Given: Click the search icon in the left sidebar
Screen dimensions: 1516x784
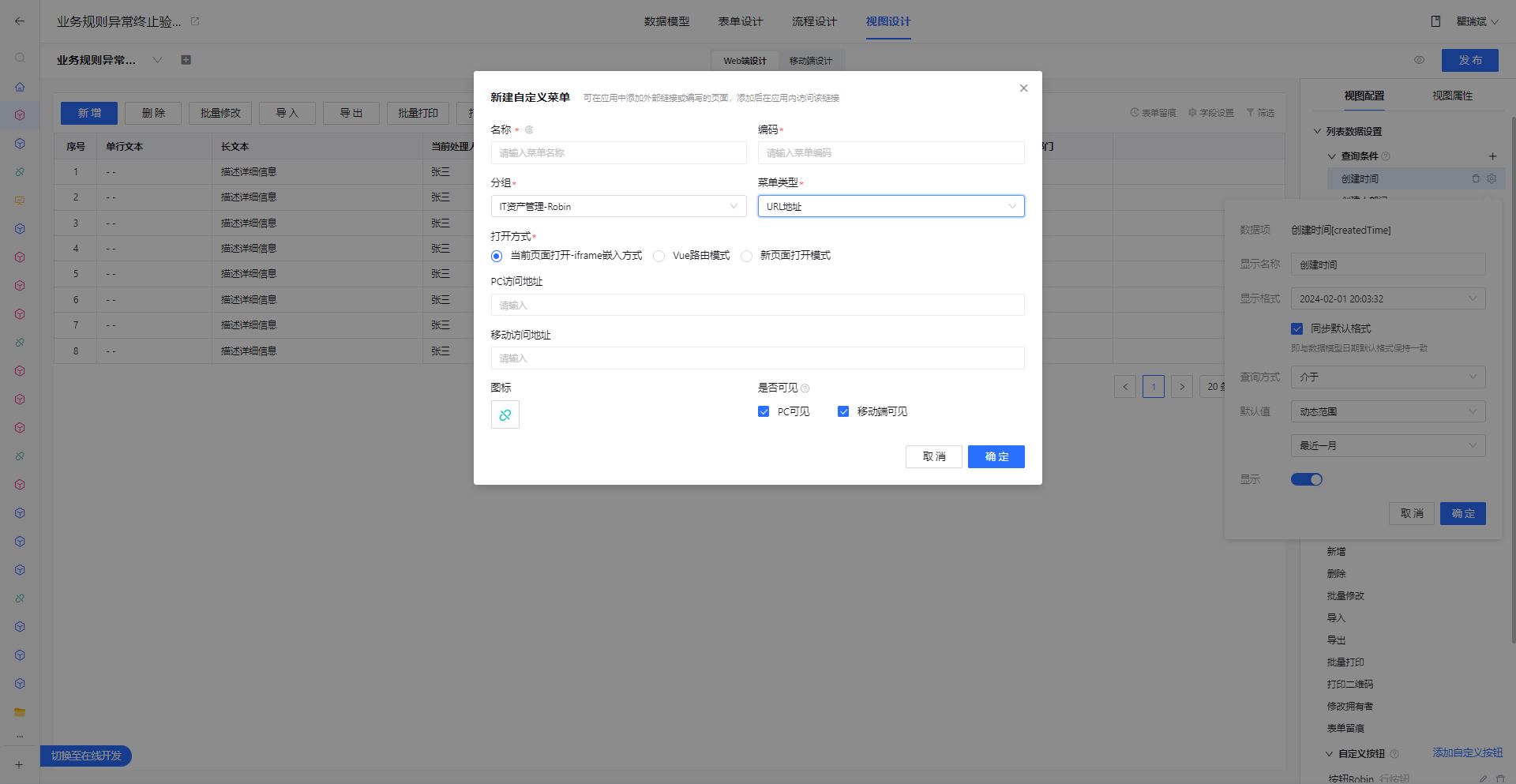Looking at the screenshot, I should (20, 58).
